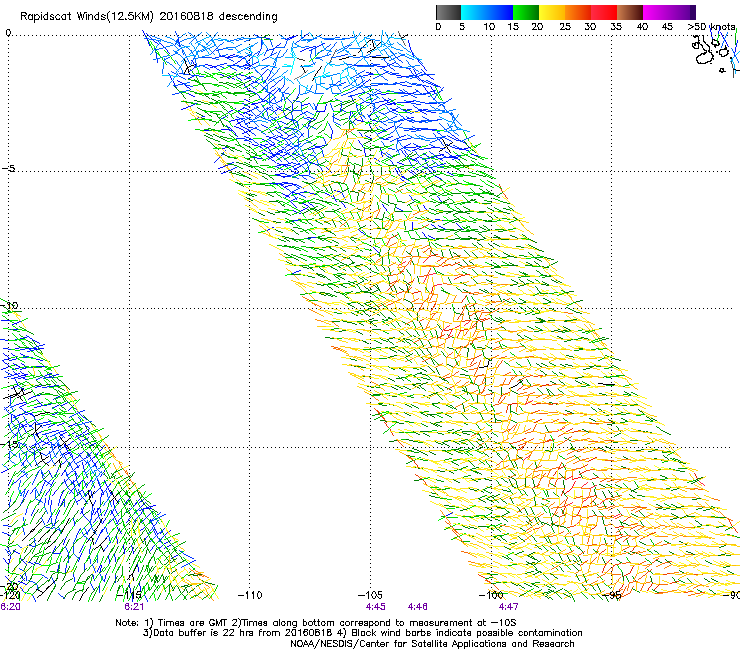
Task: Click the "NOAA/NESDIS/Center for Satellite Applications and Research" credit
Action: tap(432, 644)
